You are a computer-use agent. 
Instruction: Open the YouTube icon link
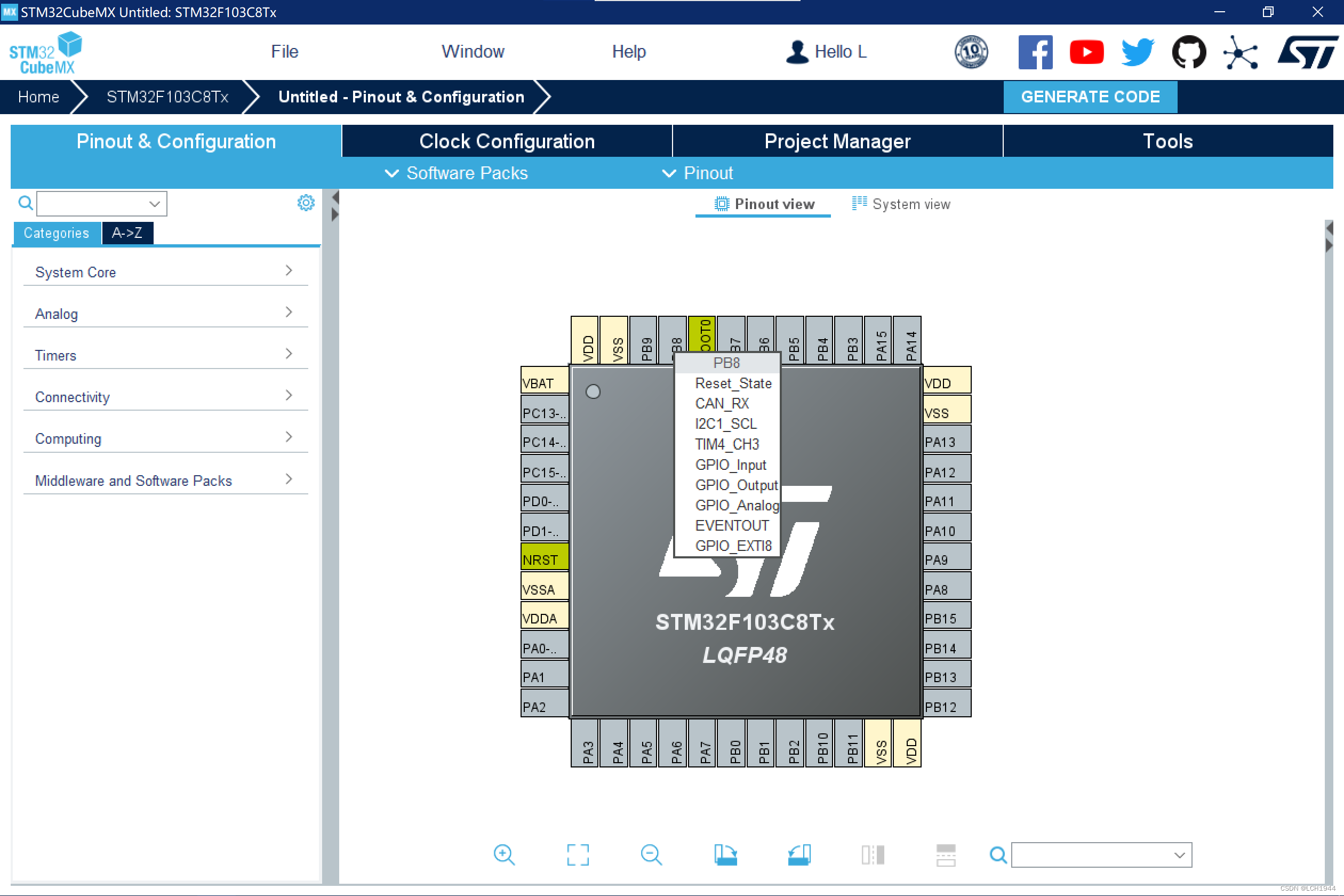pyautogui.click(x=1086, y=53)
